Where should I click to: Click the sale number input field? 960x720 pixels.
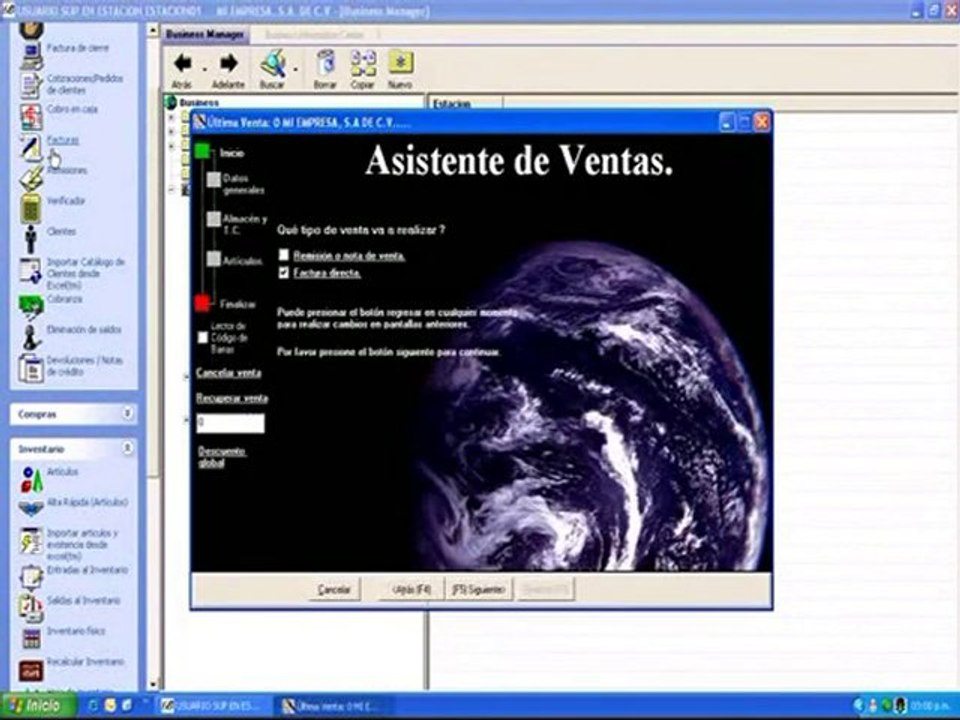point(230,423)
